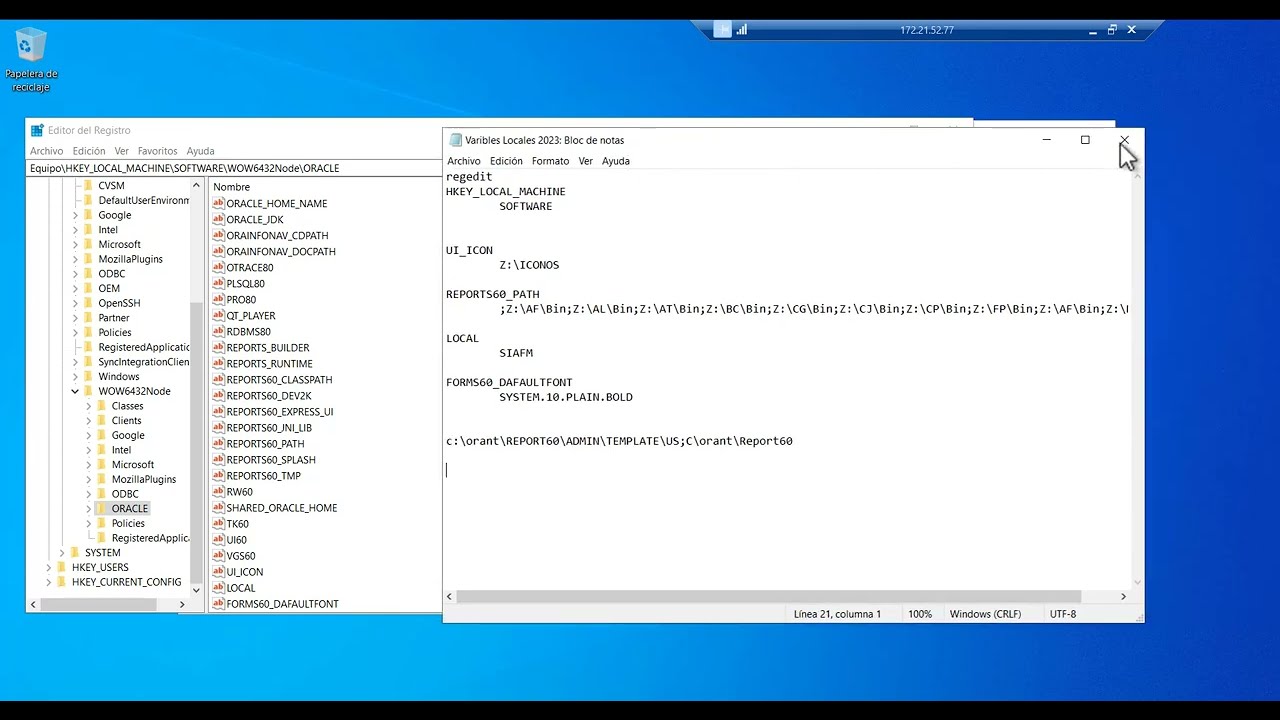Expand the SYSTEM key node
The width and height of the screenshot is (1280, 720).
pyautogui.click(x=62, y=552)
